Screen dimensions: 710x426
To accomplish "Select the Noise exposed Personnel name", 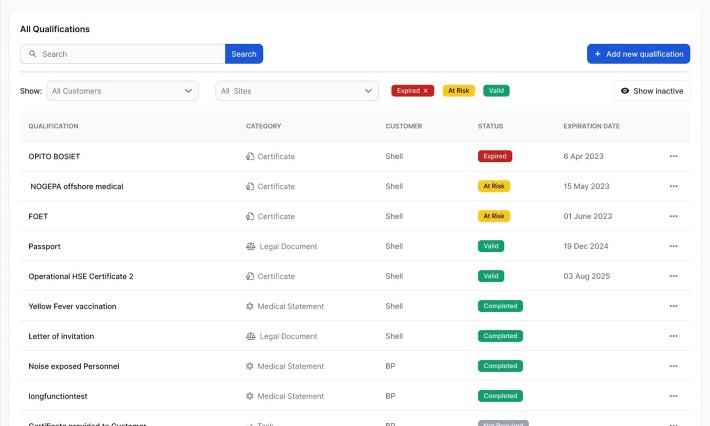I will 74,366.
